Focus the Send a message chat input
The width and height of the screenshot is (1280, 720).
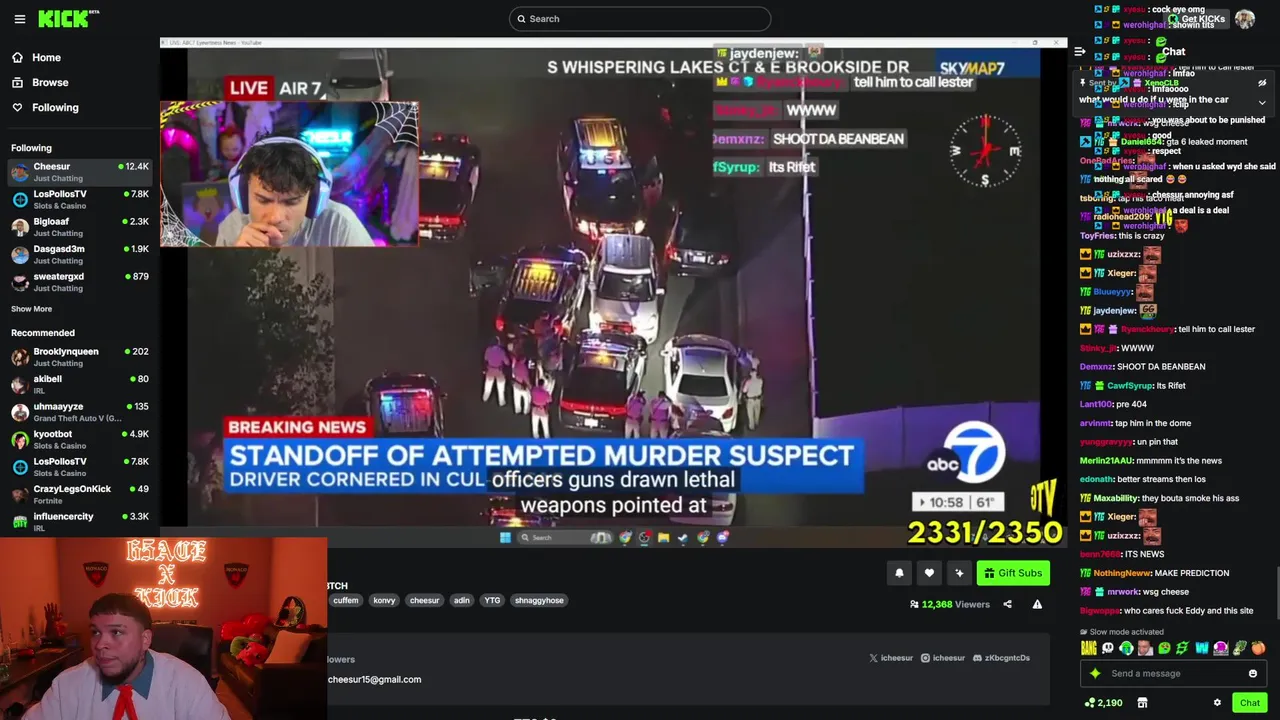(1172, 673)
